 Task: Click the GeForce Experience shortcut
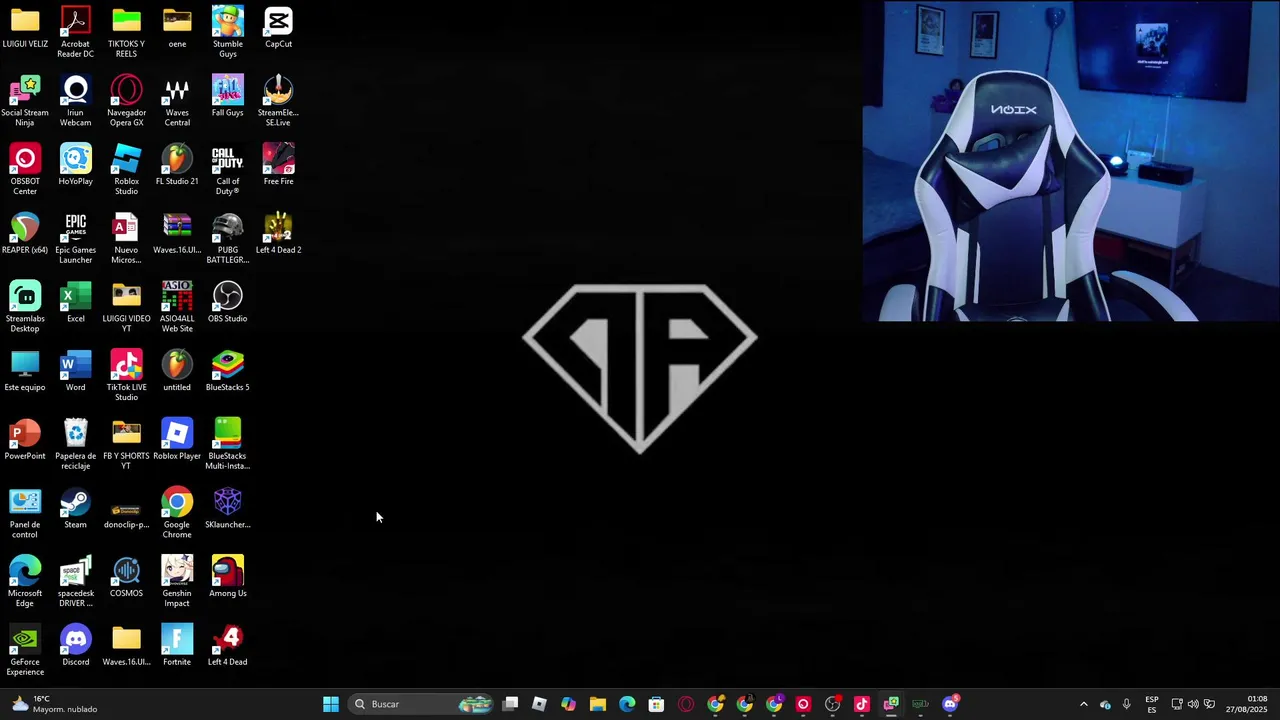pyautogui.click(x=25, y=651)
